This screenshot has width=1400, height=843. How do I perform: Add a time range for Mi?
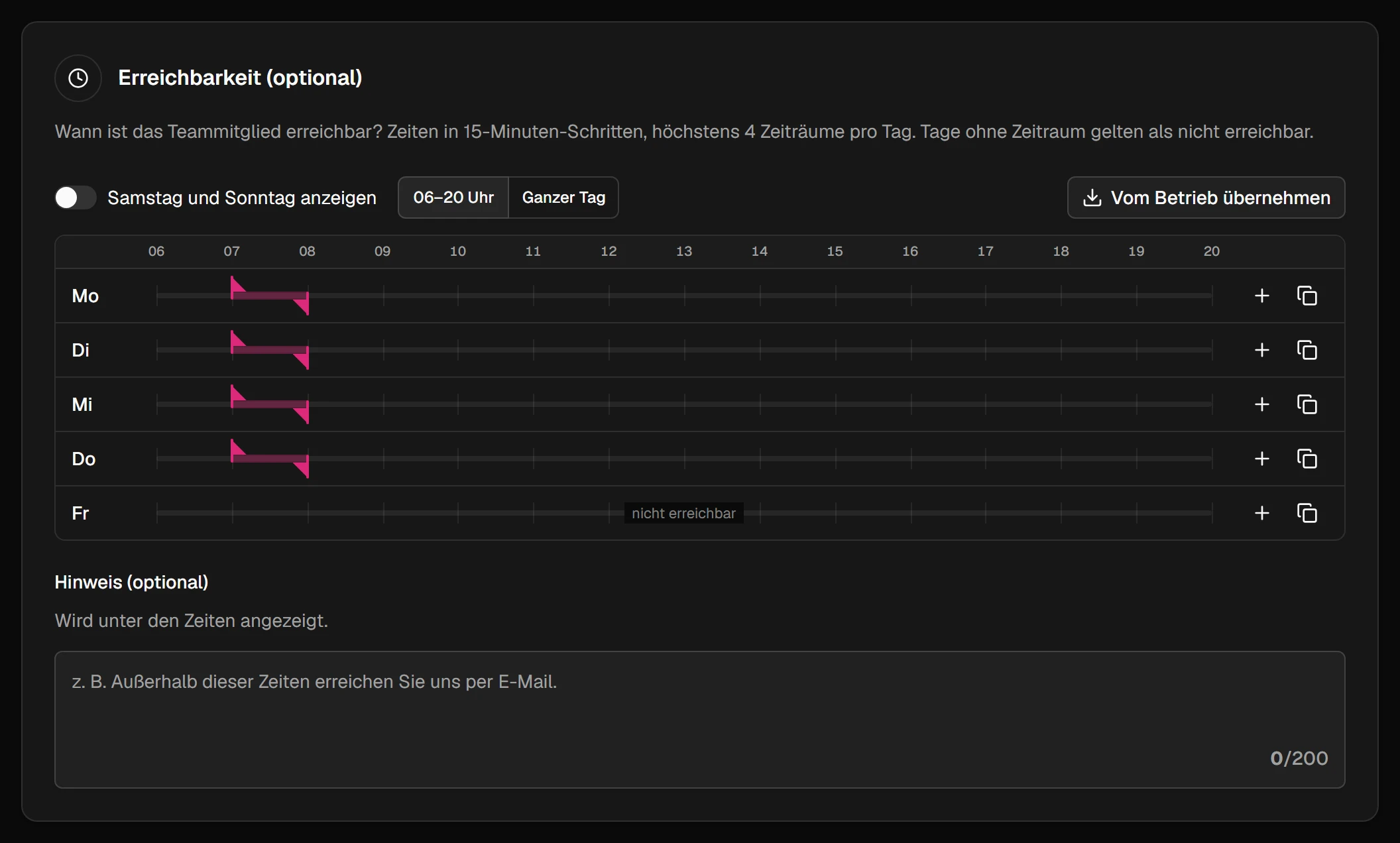pyautogui.click(x=1262, y=404)
